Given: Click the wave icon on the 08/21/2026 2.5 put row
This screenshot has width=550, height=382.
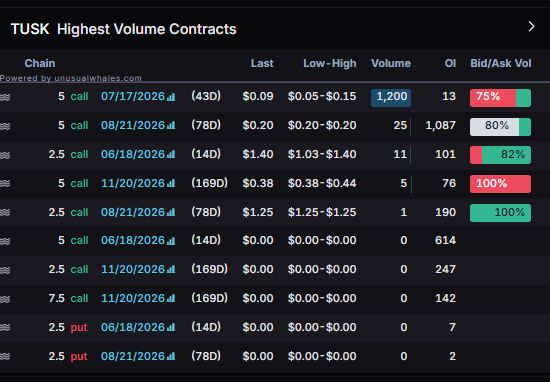Looking at the screenshot, I should point(5,357).
